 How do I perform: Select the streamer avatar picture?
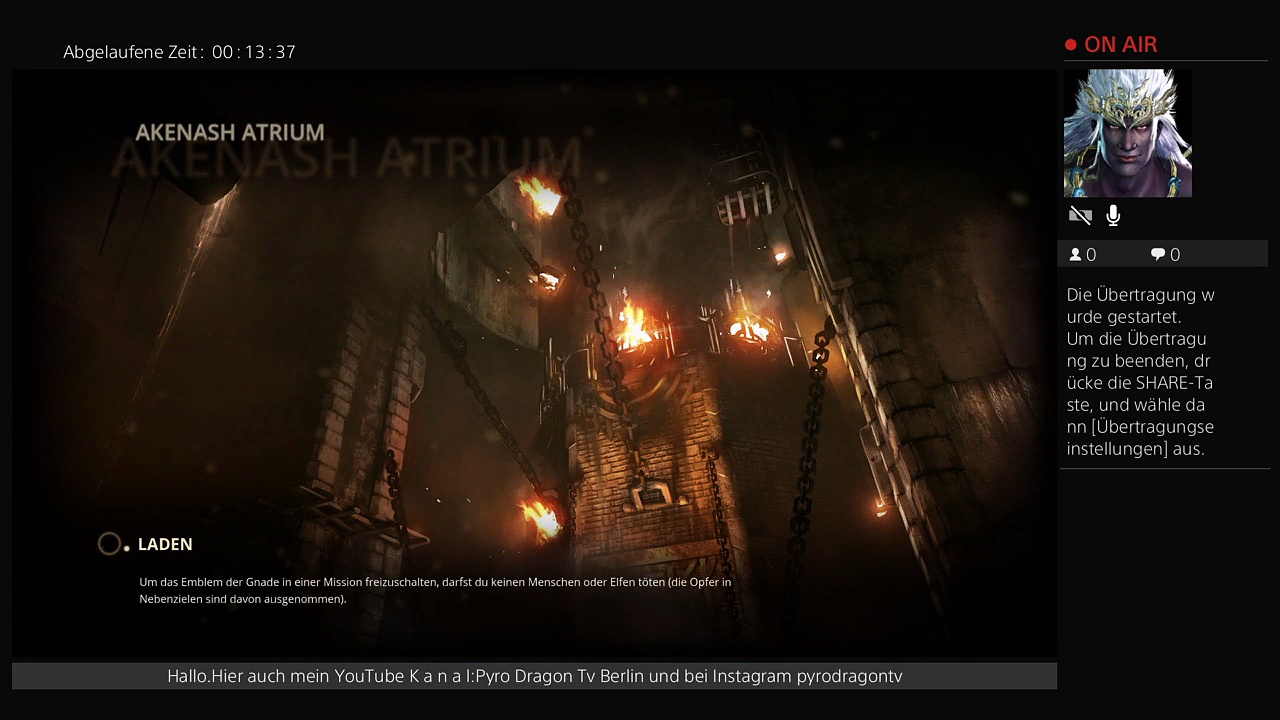pos(1127,133)
